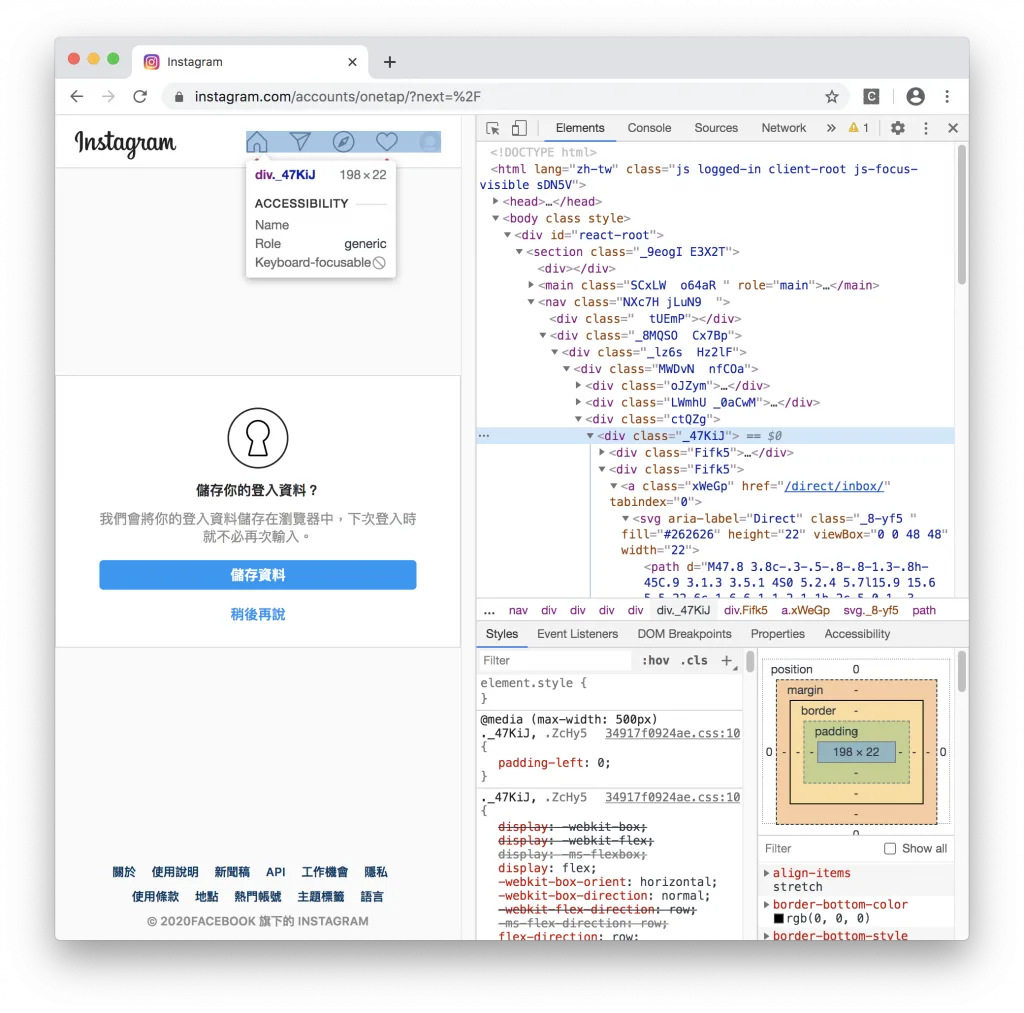Click the border-bottom-color black swatch
Screen dimensions: 1024x1013
coord(778,918)
